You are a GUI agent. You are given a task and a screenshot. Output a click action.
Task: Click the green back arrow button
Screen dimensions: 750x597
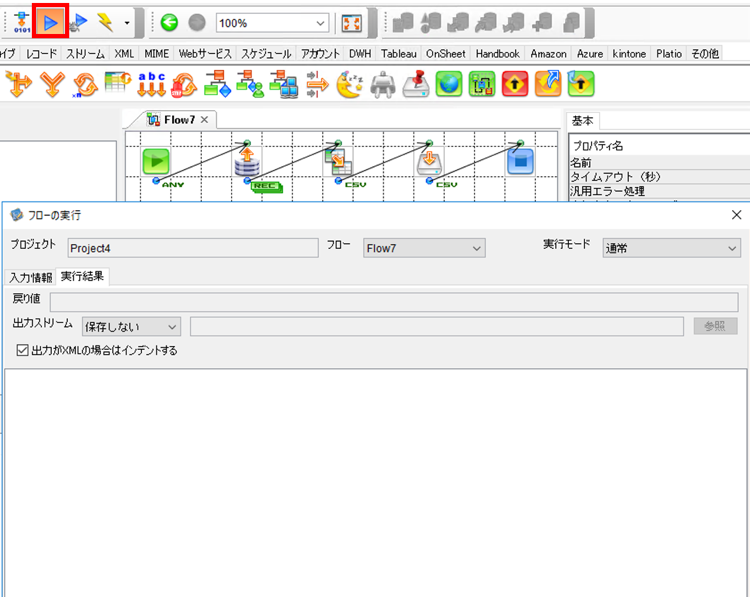point(169,22)
